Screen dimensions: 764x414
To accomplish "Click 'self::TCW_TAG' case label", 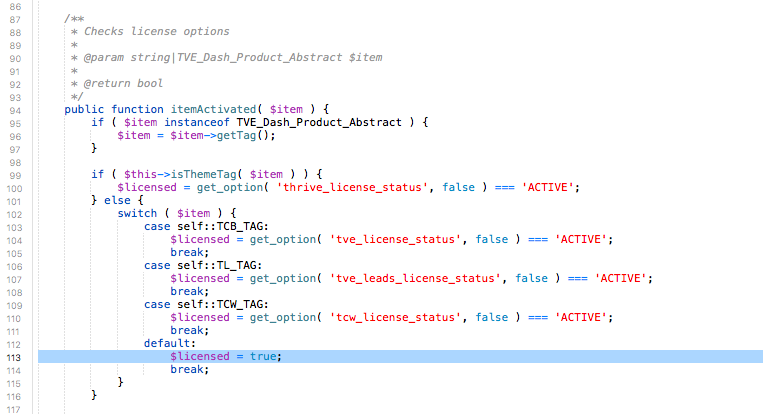I will click(221, 304).
